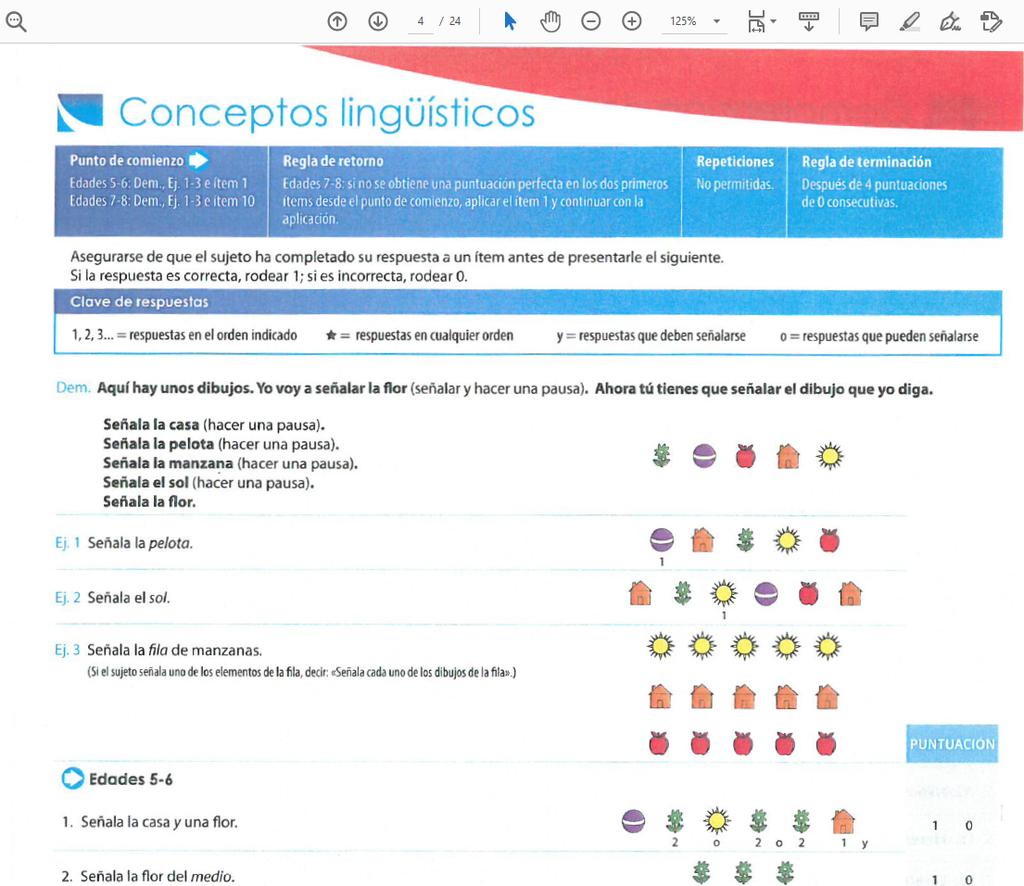Select the Highlight text tool
This screenshot has width=1024, height=886.
click(909, 20)
